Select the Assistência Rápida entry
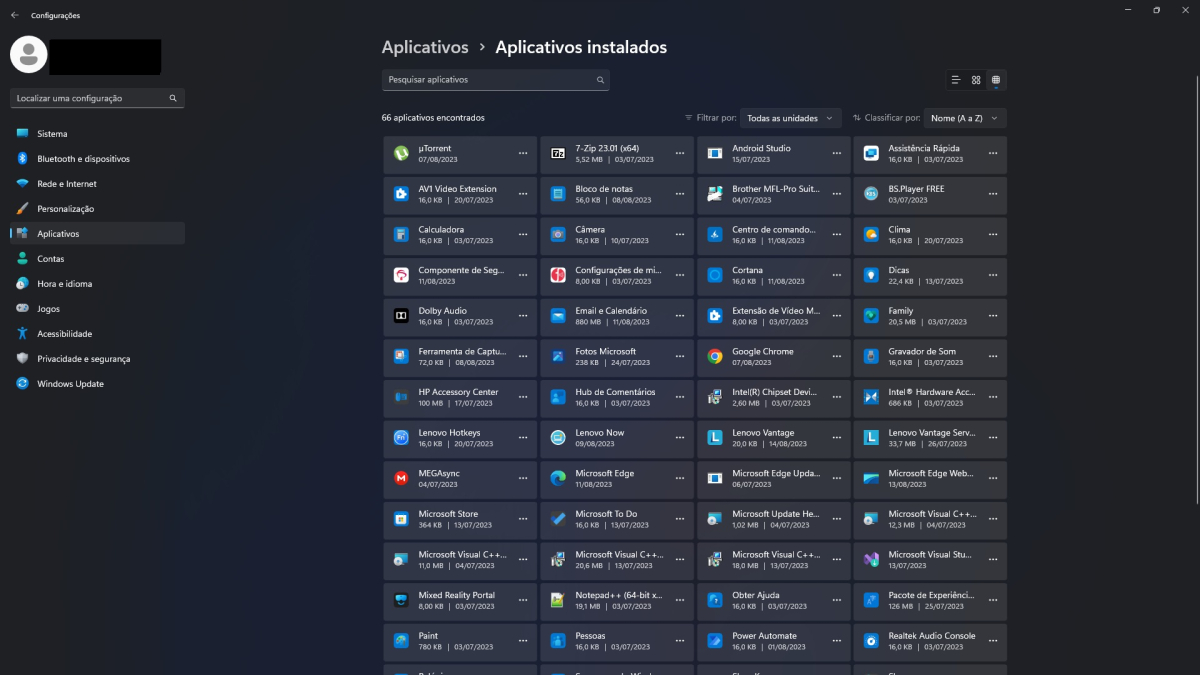 (x=930, y=153)
